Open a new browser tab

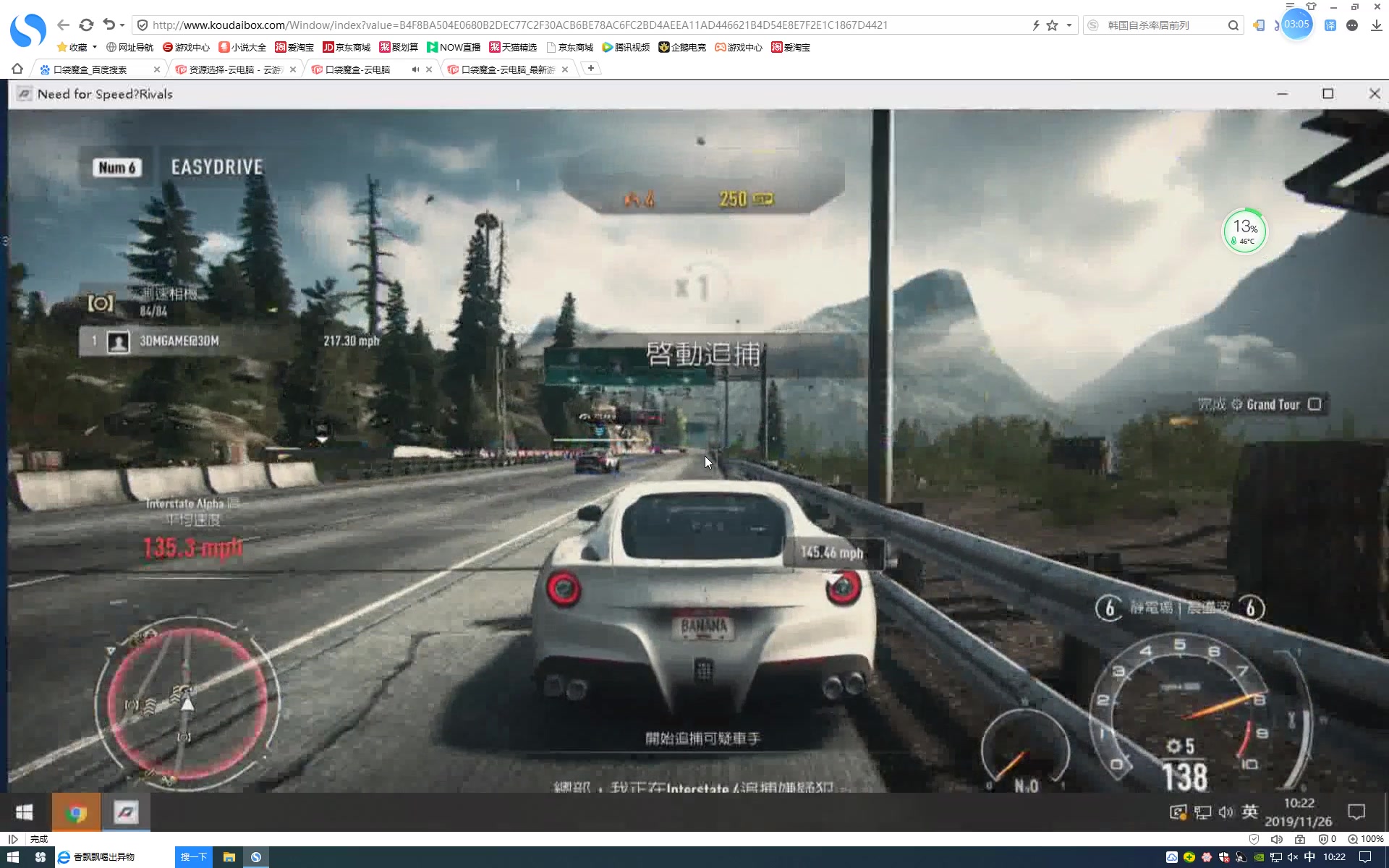[591, 68]
